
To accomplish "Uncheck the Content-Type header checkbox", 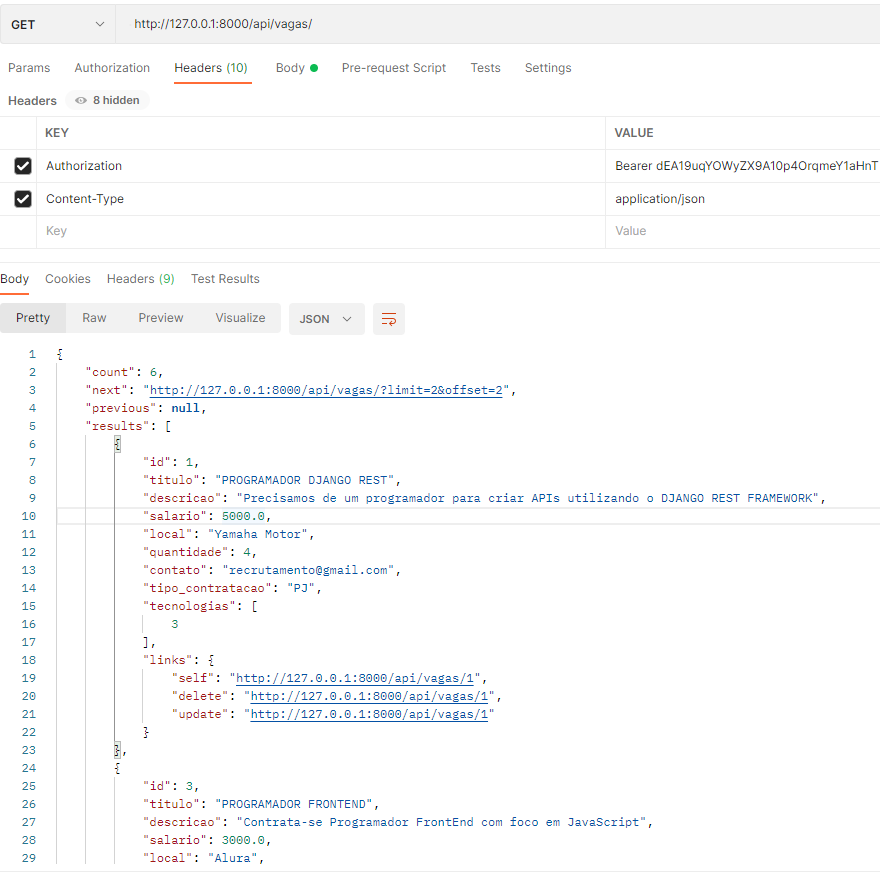I will tap(23, 199).
